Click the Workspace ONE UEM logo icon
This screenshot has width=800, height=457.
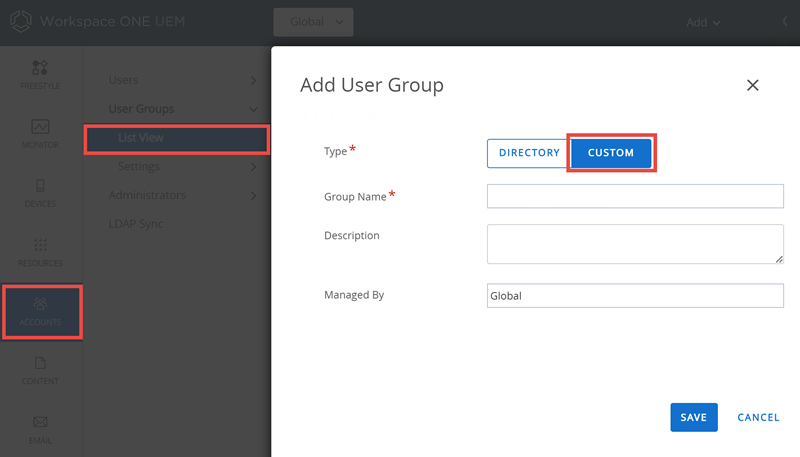pos(21,21)
